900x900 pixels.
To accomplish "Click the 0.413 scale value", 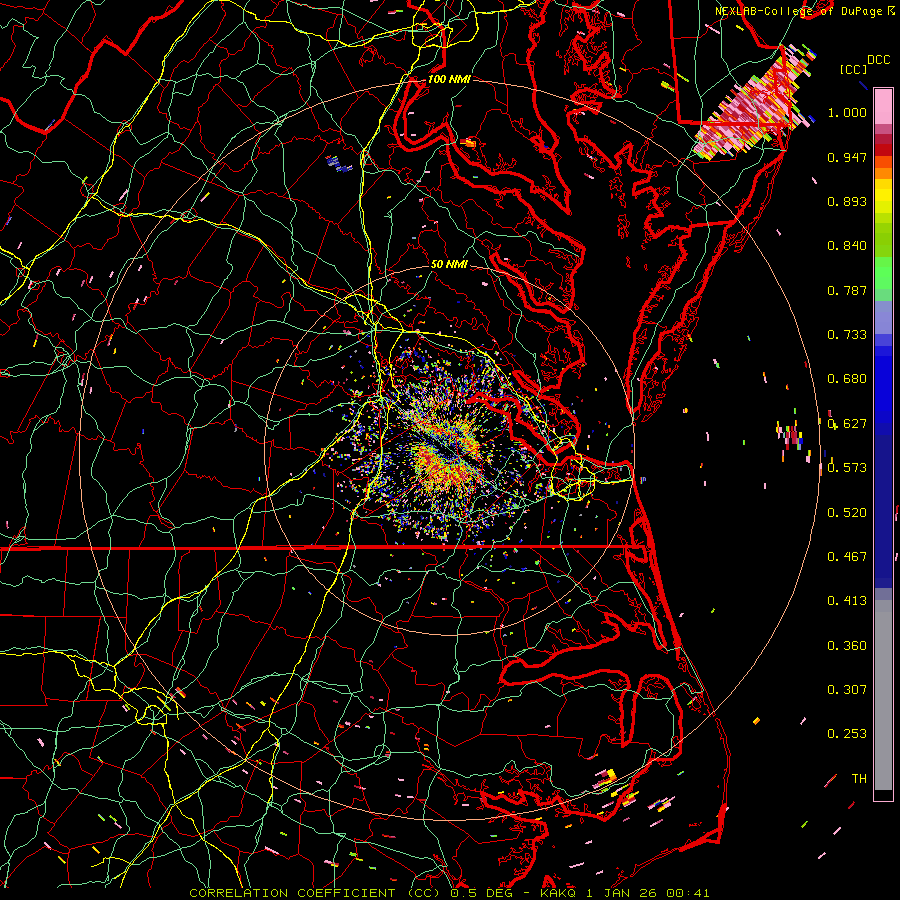I will (847, 601).
